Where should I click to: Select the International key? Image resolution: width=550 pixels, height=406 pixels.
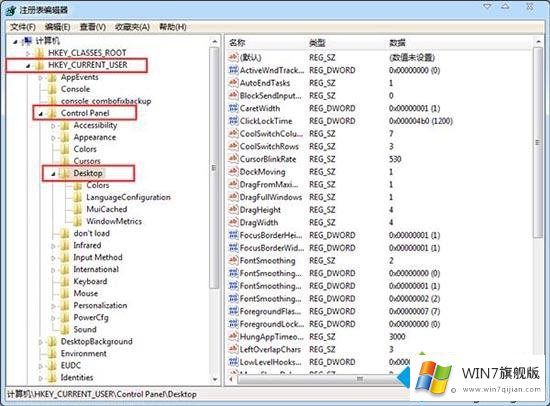(96, 269)
